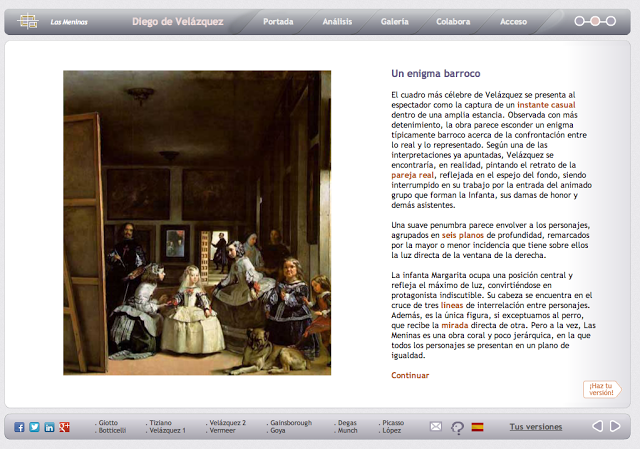Click the Continuar link
The width and height of the screenshot is (640, 449).
coord(410,376)
